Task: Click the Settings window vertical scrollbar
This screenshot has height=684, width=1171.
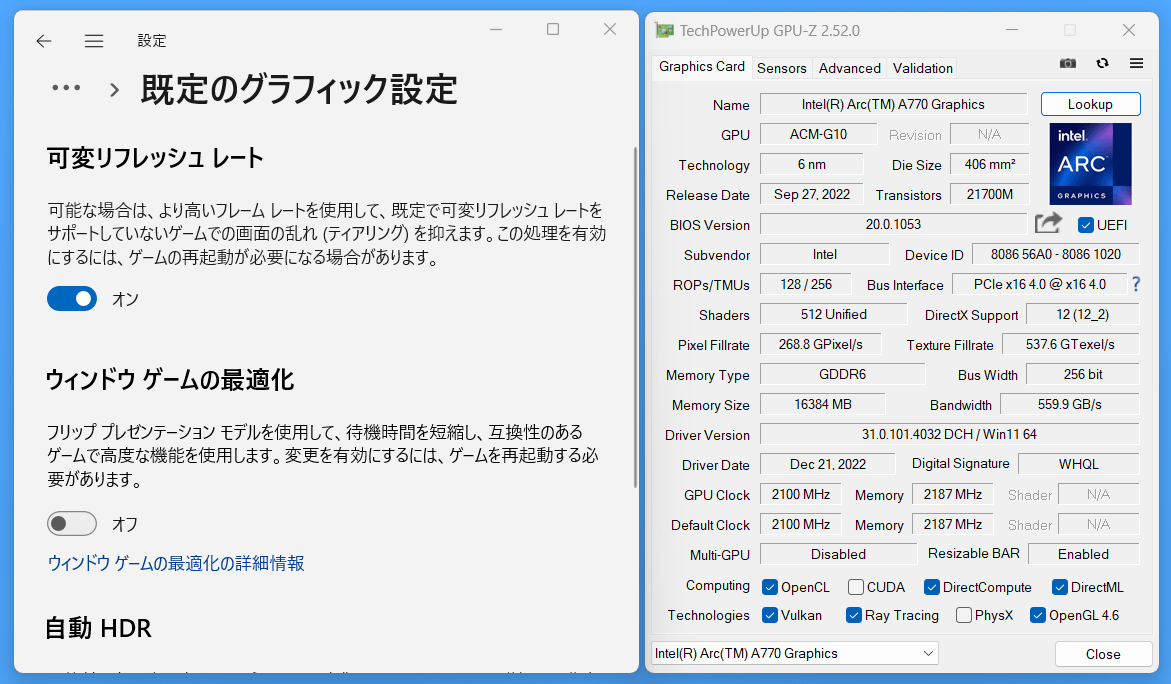Action: (x=635, y=317)
